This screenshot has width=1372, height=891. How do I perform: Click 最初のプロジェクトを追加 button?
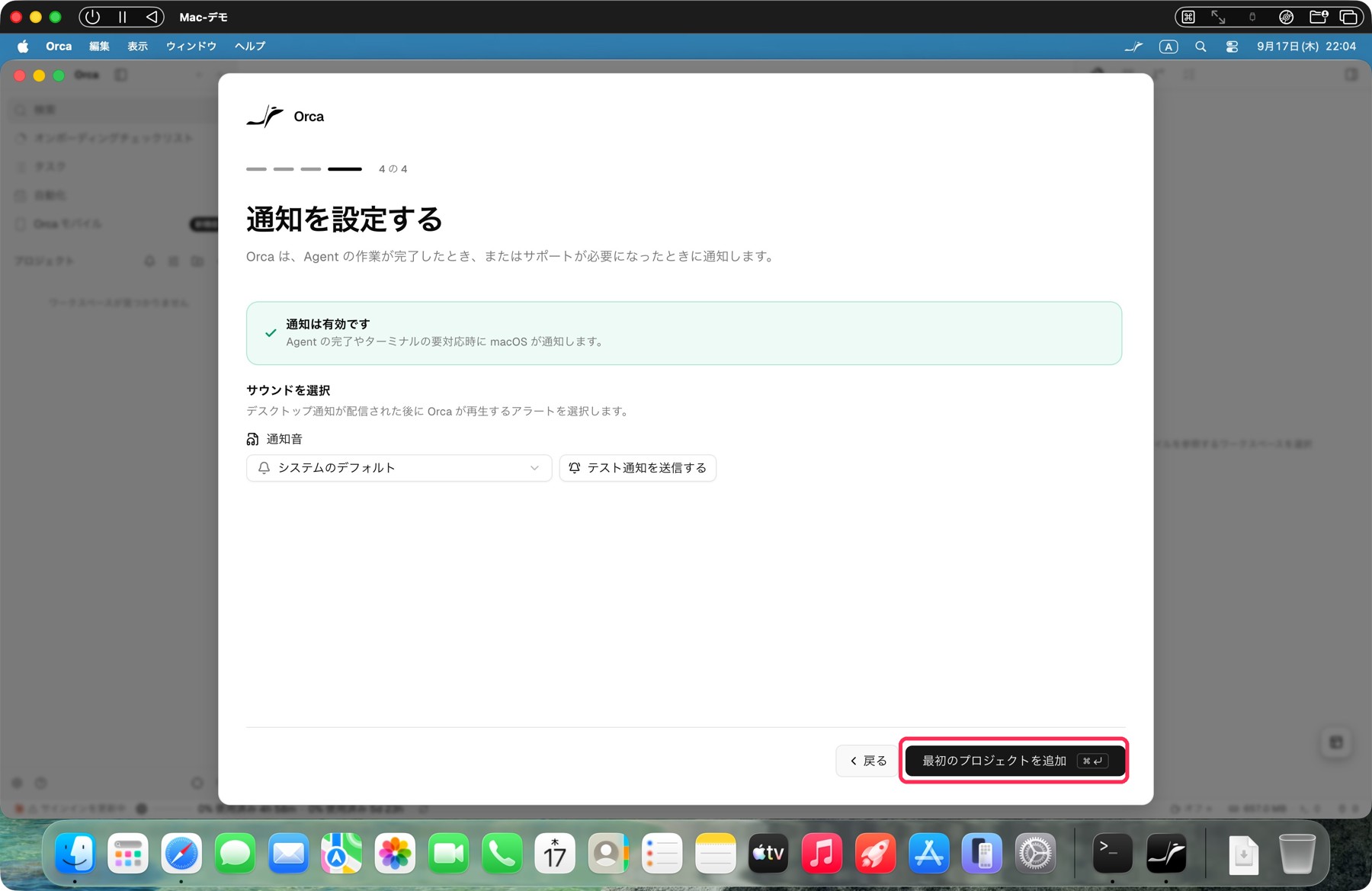1014,761
